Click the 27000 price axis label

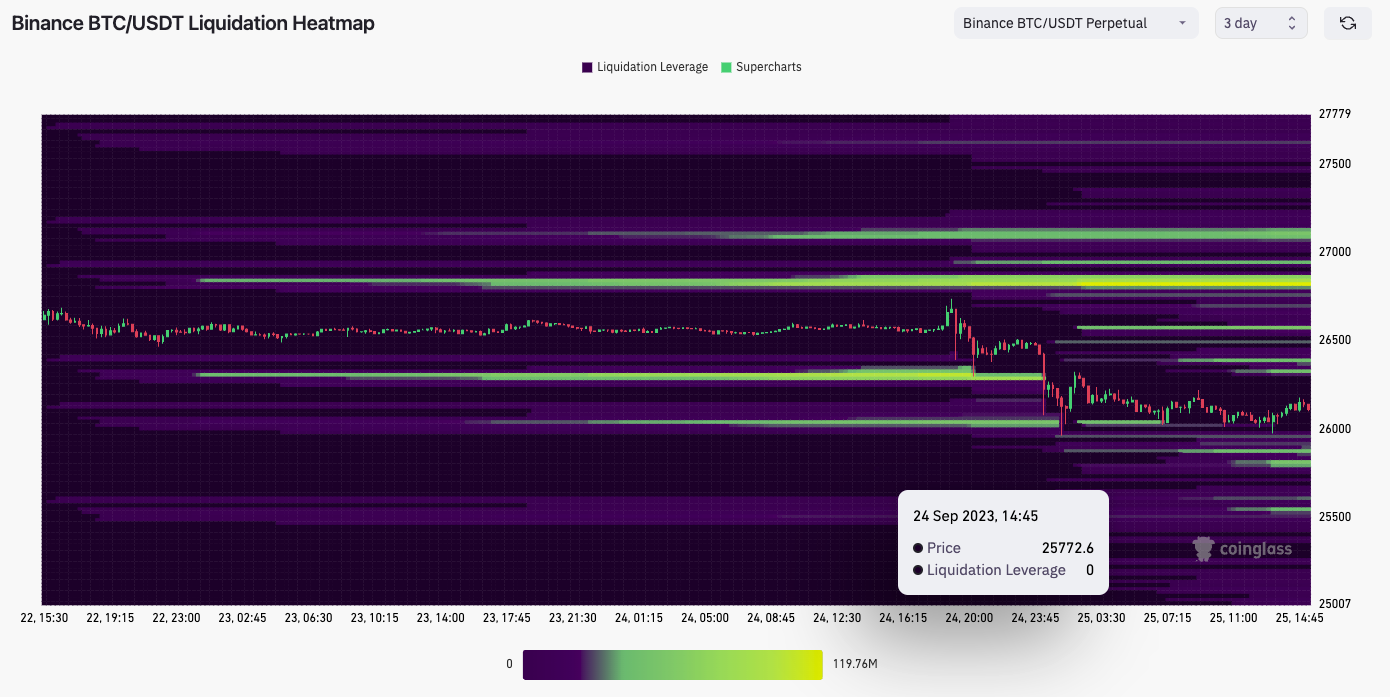1335,252
